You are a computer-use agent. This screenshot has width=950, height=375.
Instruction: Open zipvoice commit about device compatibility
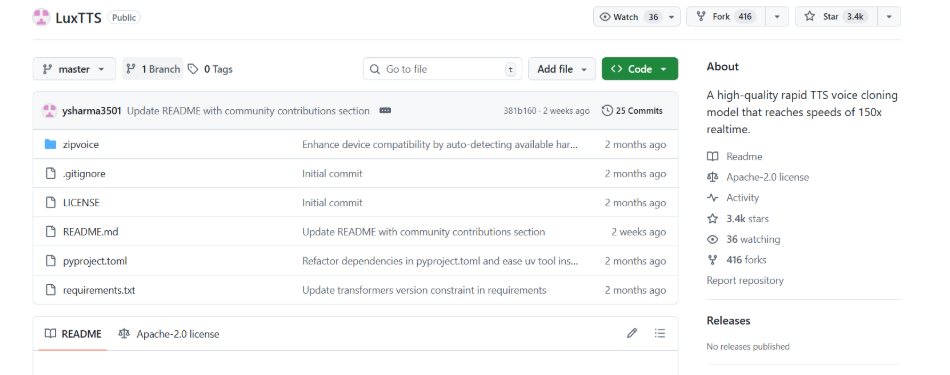440,145
